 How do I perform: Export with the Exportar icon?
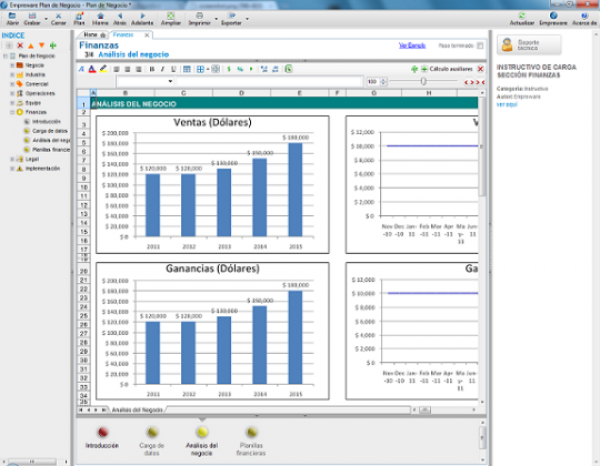(231, 18)
